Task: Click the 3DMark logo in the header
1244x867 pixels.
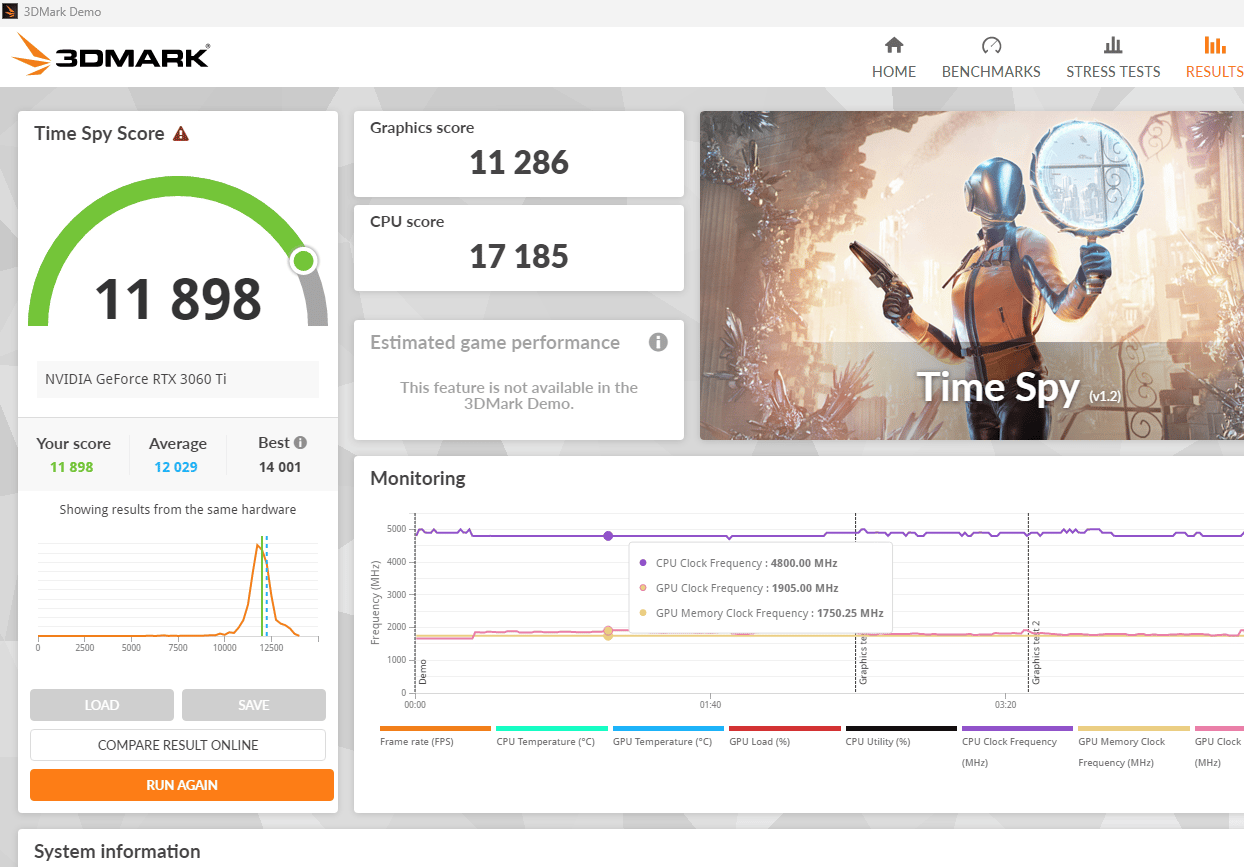Action: click(111, 56)
